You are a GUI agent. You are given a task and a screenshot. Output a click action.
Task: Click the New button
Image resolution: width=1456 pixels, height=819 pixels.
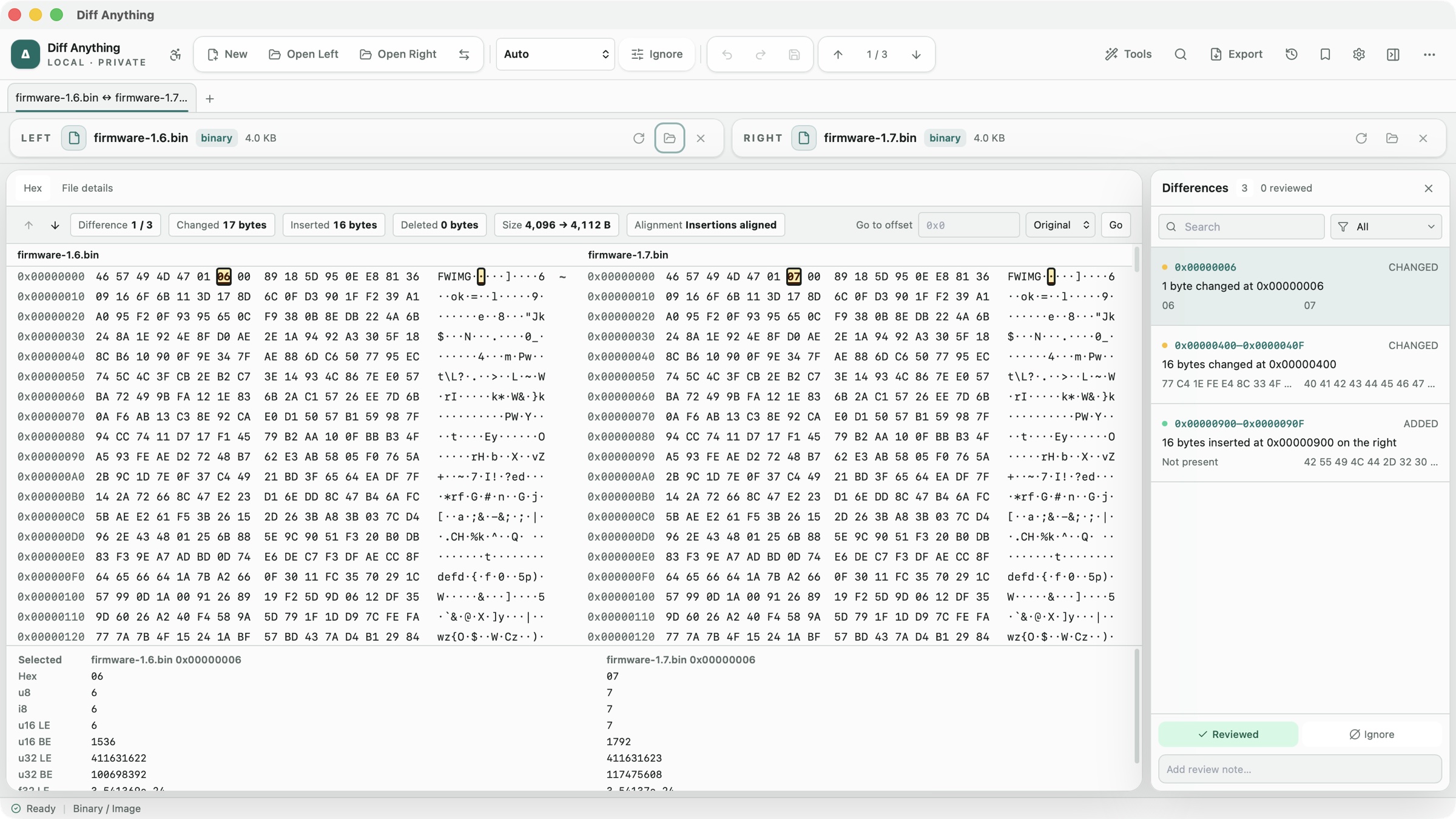click(227, 55)
